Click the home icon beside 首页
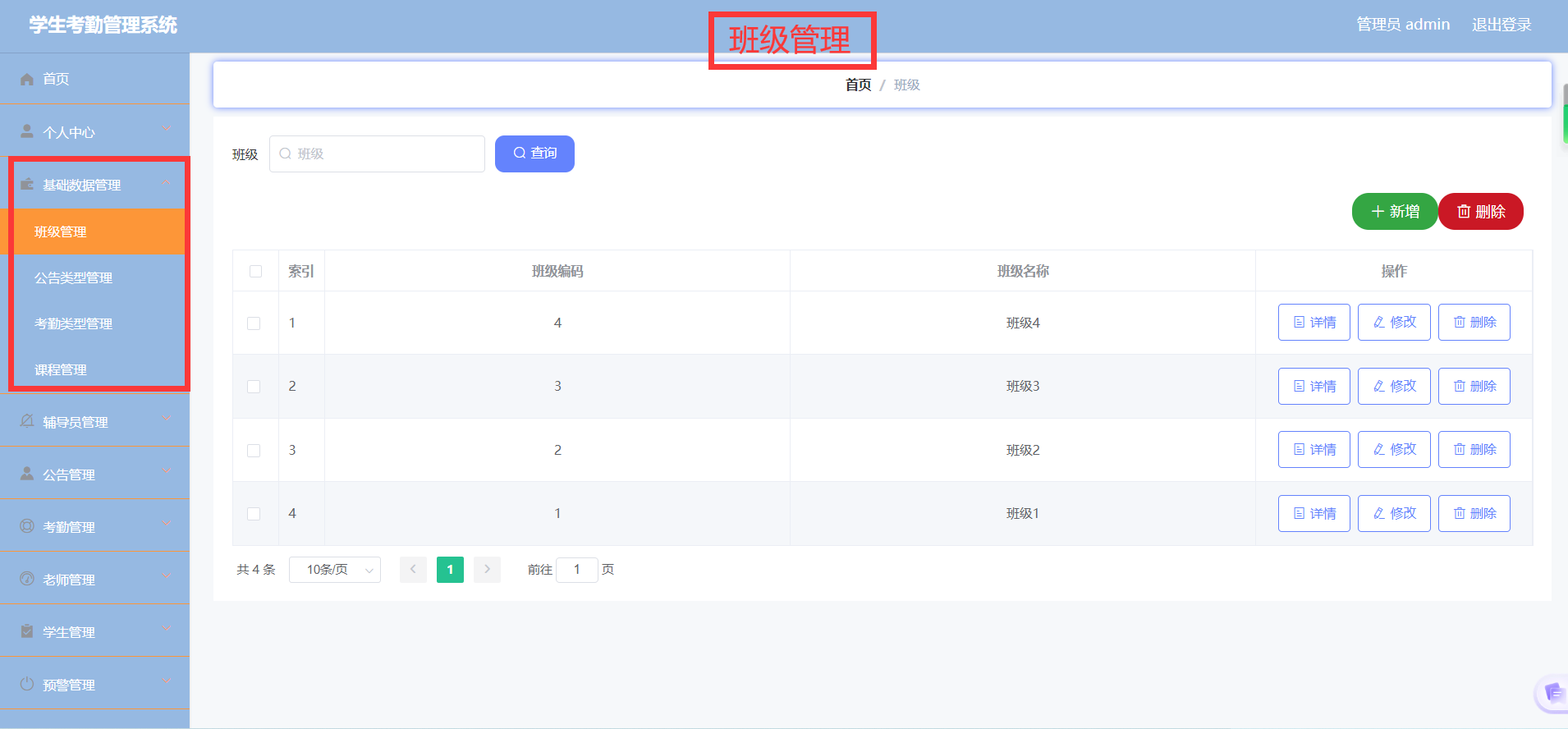This screenshot has height=729, width=1568. click(x=27, y=79)
